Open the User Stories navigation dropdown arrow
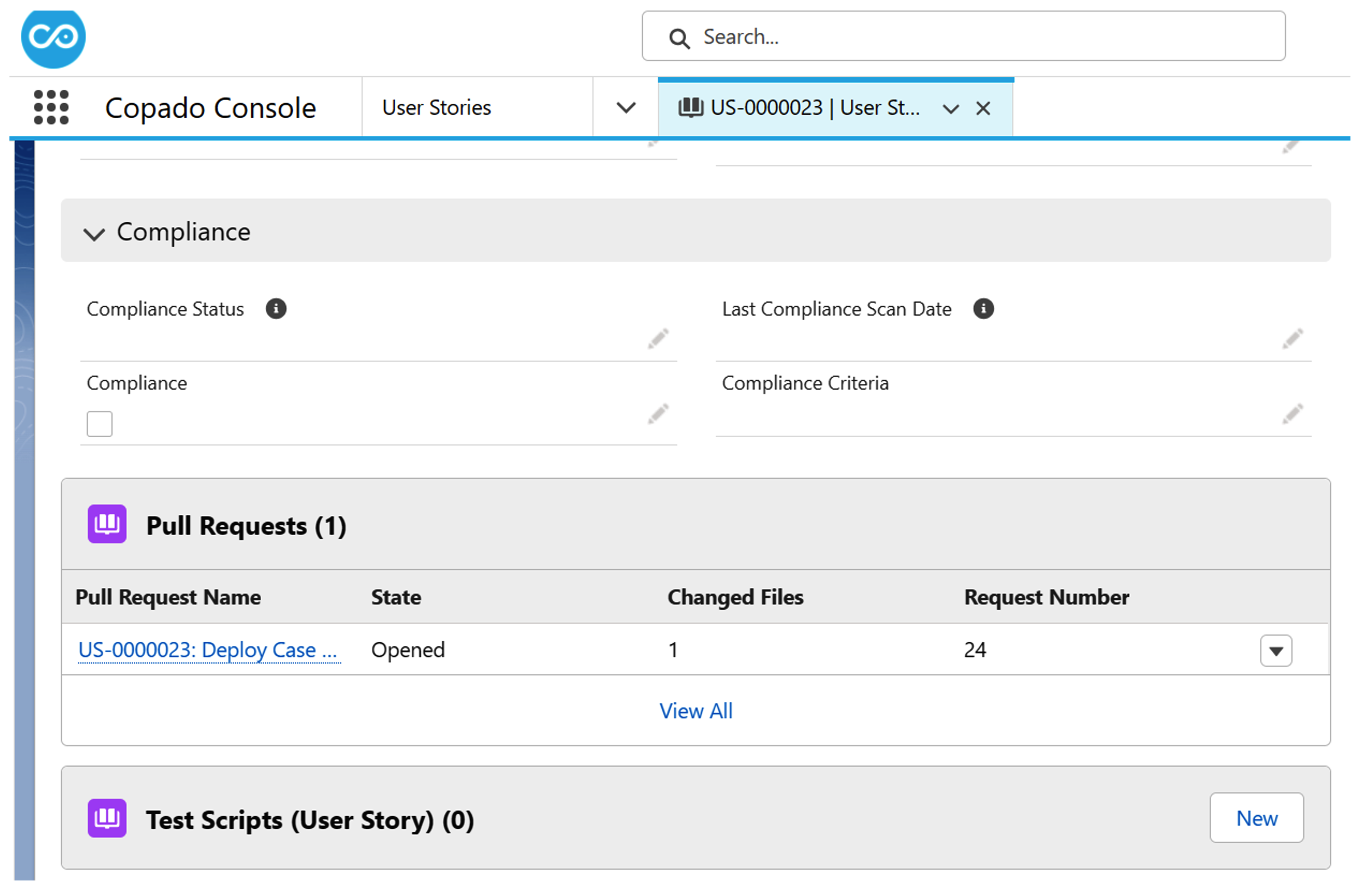This screenshot has width=1361, height=896. (626, 108)
